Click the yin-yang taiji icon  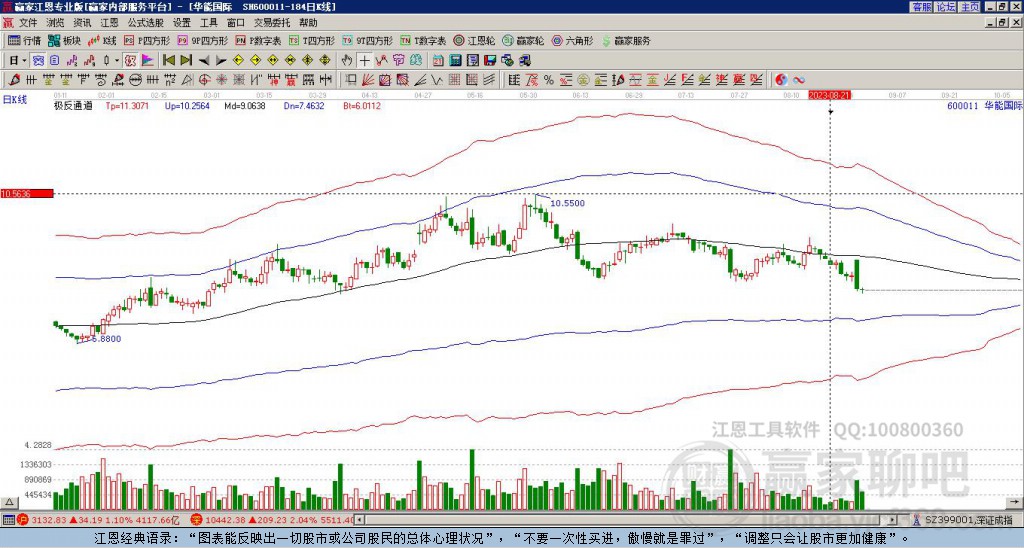[x=781, y=79]
